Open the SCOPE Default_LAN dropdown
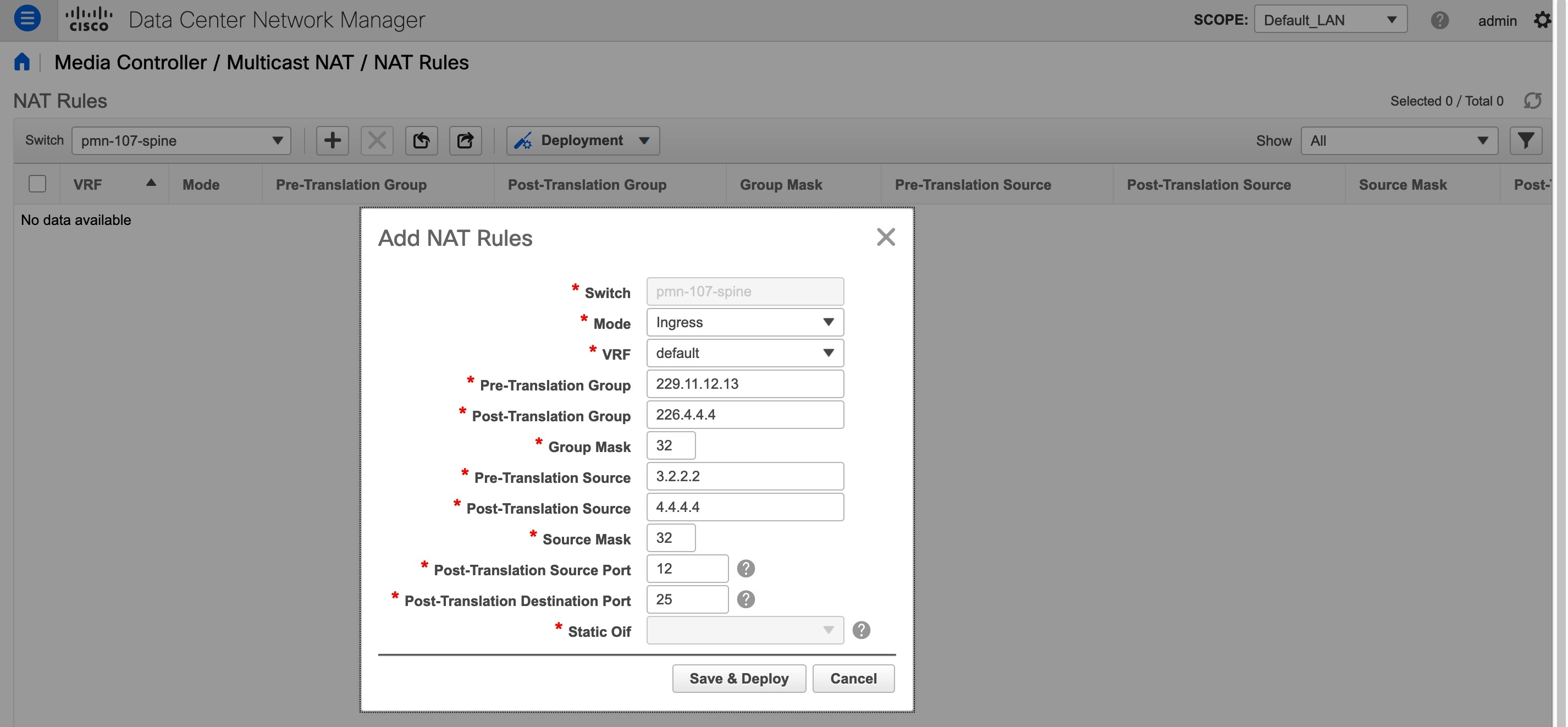1568x727 pixels. (1330, 19)
